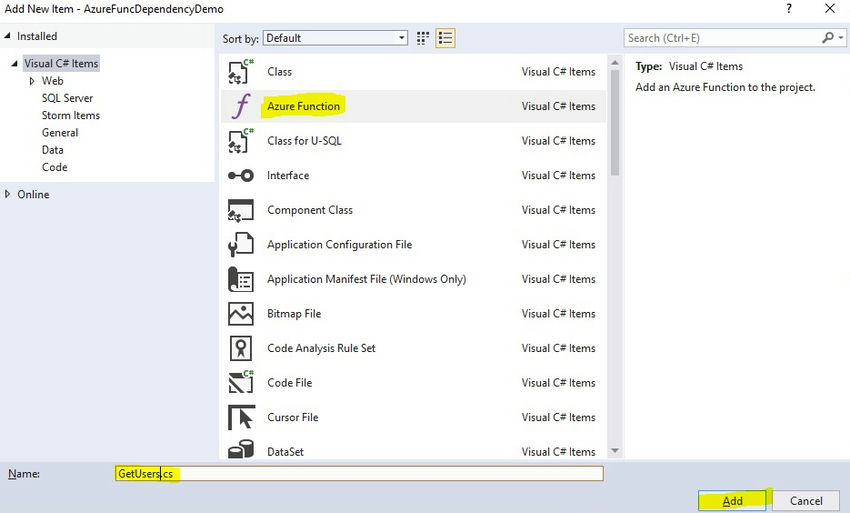Select Application Manifest File (Windows Only) label
This screenshot has height=513, width=850.
tap(366, 279)
